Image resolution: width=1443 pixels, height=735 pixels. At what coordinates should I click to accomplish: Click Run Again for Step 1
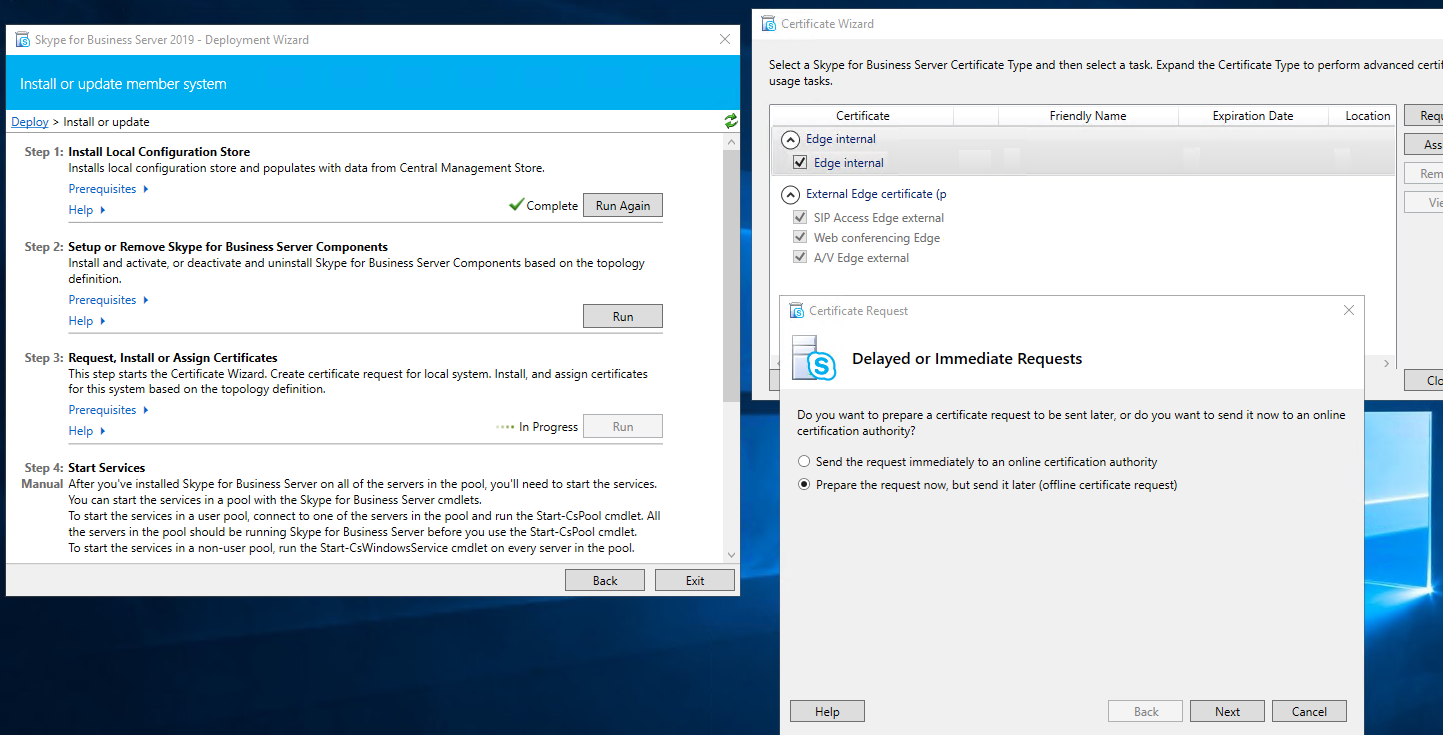pyautogui.click(x=622, y=206)
